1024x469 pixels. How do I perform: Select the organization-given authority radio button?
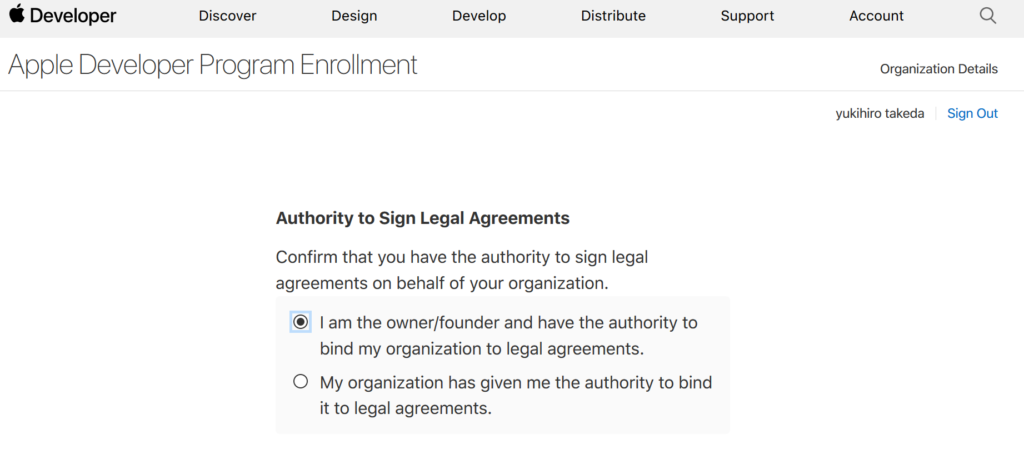(300, 381)
